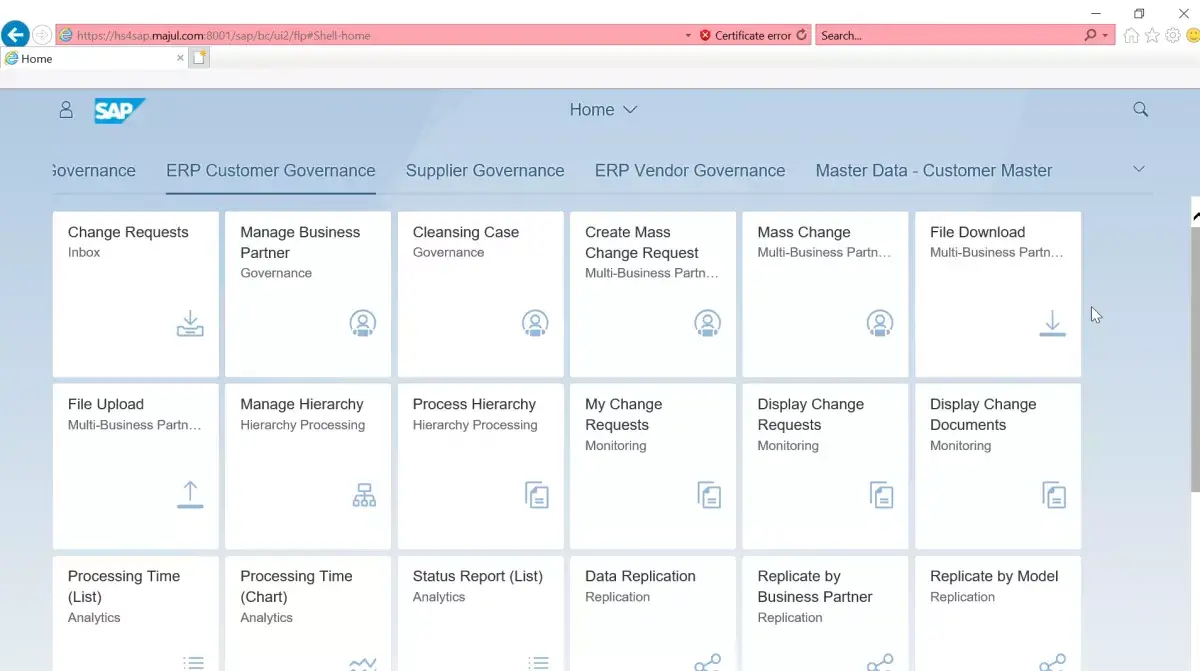This screenshot has width=1200, height=671.
Task: Open the Display Change Documents tile
Action: click(998, 466)
